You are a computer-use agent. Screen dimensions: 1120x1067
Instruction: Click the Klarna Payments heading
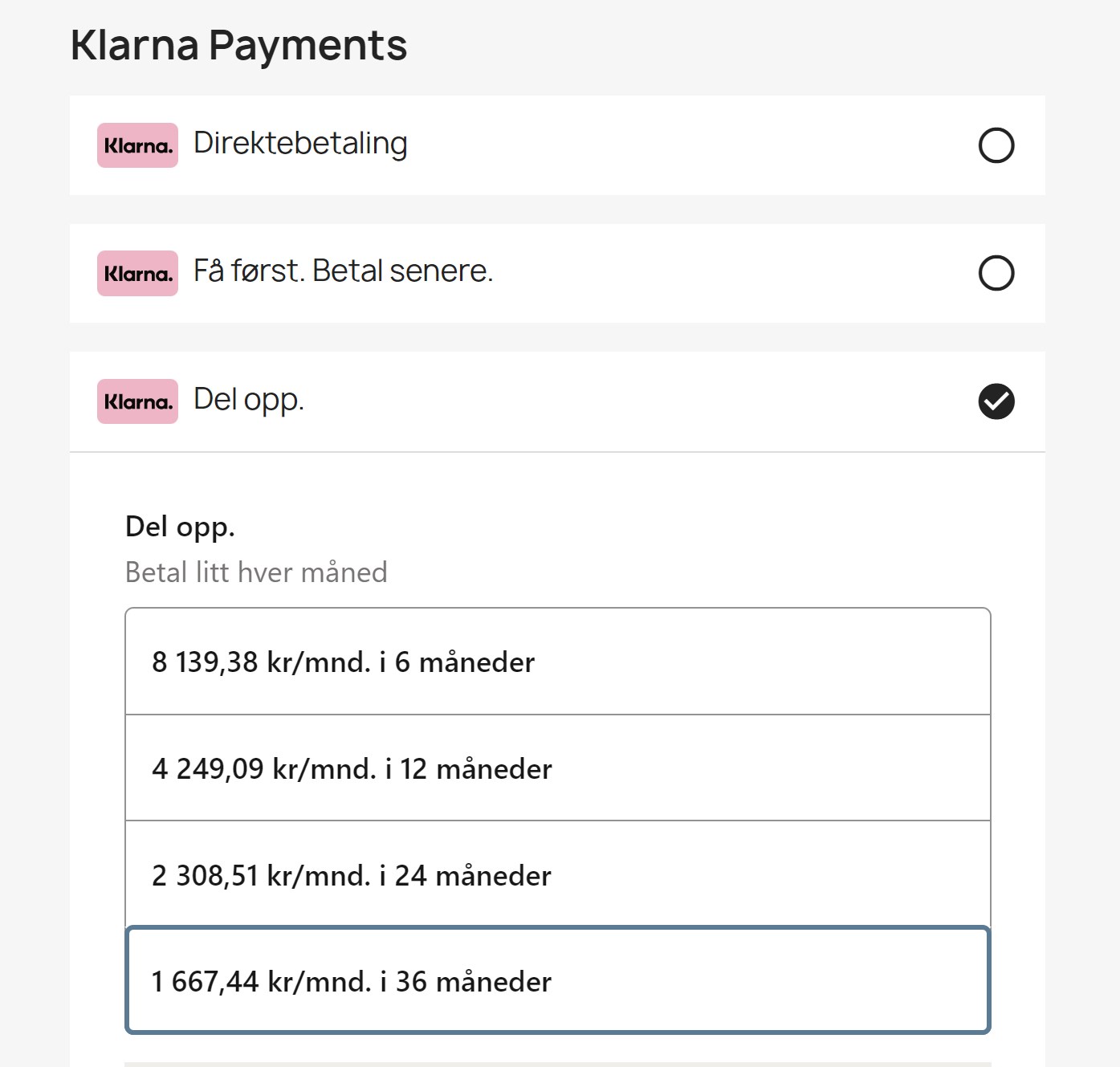click(x=238, y=45)
